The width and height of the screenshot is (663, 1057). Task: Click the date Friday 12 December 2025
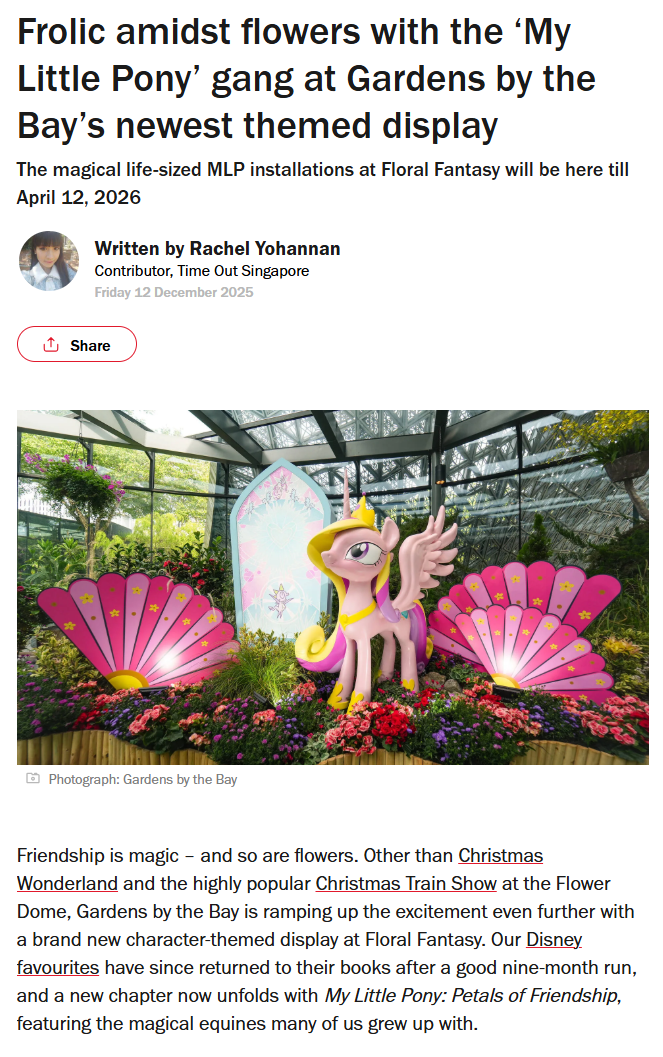tap(174, 292)
